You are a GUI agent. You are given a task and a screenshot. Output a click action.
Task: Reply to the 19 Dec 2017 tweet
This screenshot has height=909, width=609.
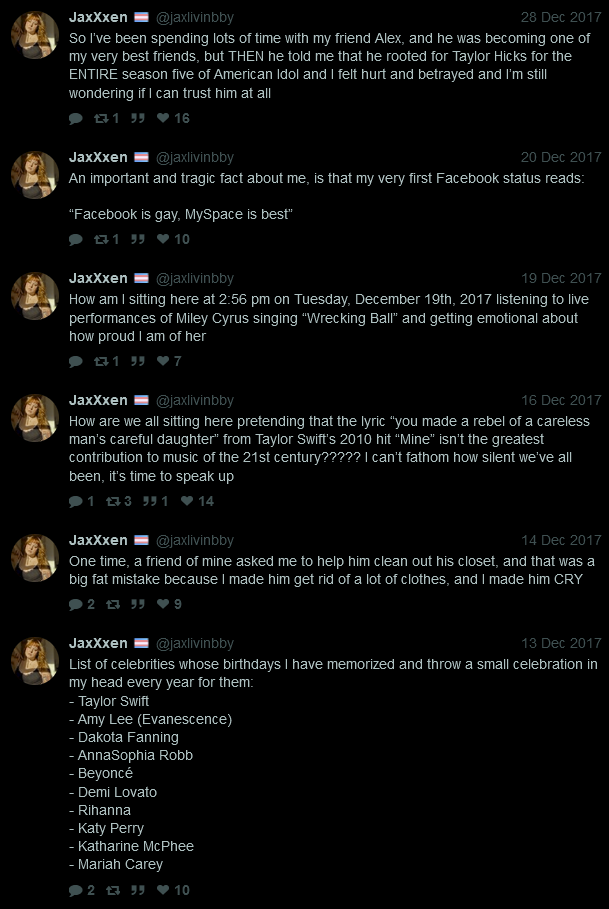[x=76, y=361]
